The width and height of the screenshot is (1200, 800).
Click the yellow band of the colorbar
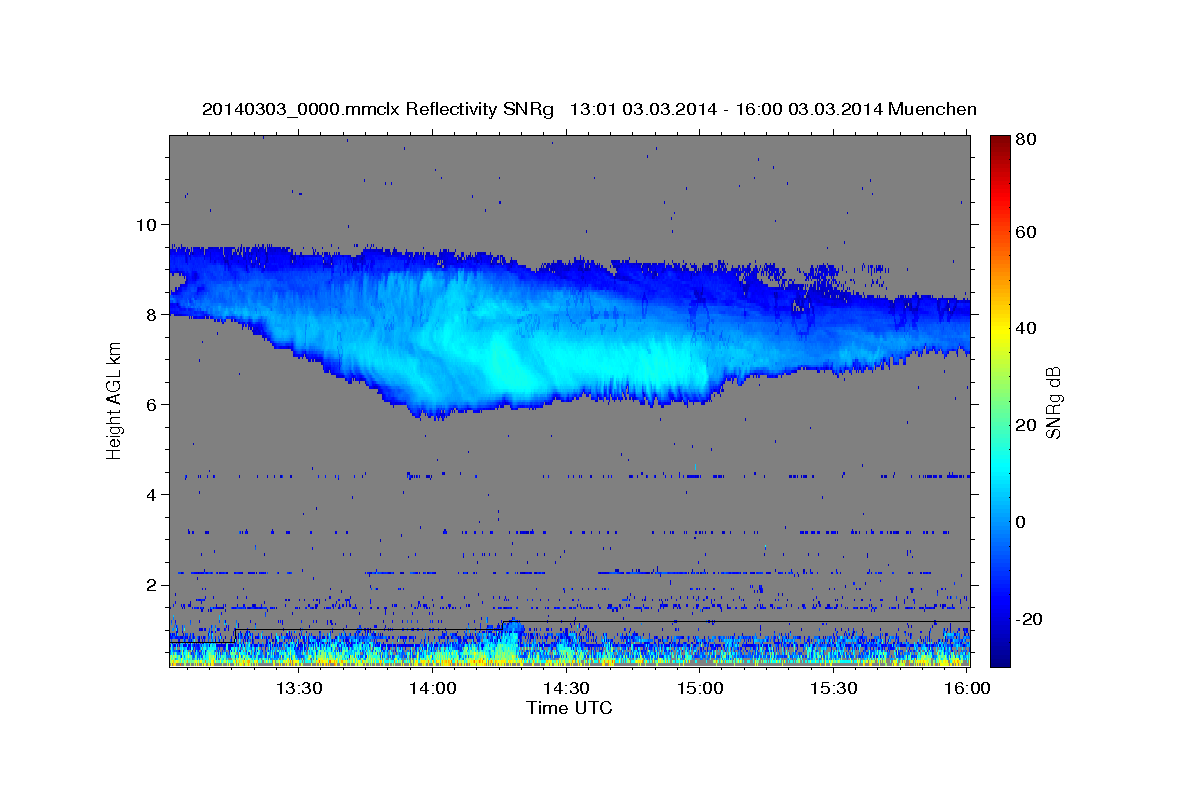(x=1000, y=332)
